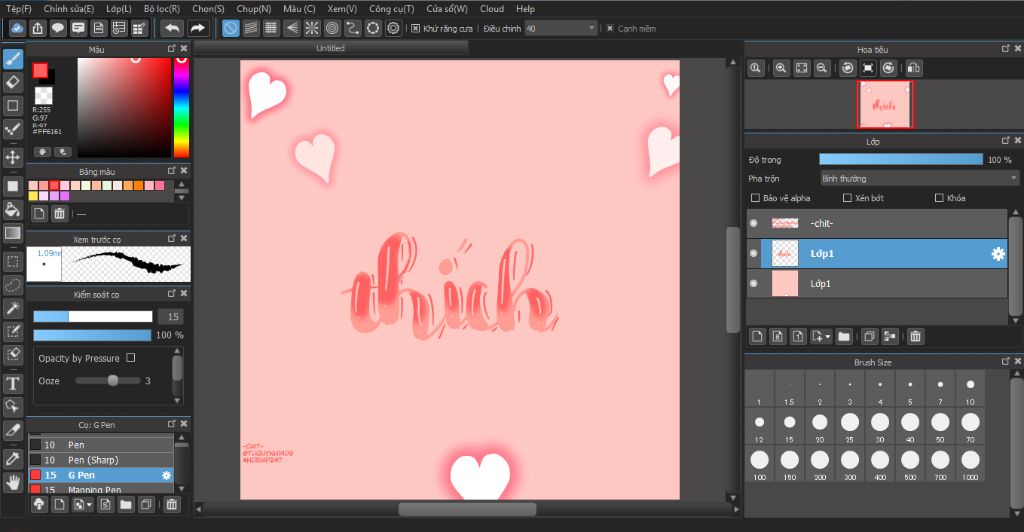The width and height of the screenshot is (1024, 532).
Task: Toggle the Khóa layer lock checkbox
Action: [939, 198]
